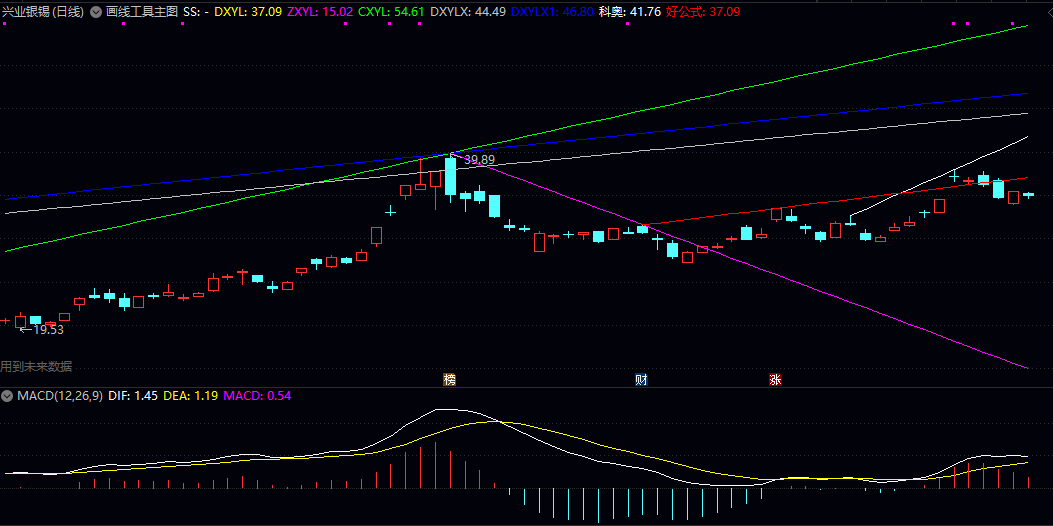This screenshot has width=1053, height=526.
Task: Click the blue DXYLX1: 46.80 value
Action: pos(552,11)
